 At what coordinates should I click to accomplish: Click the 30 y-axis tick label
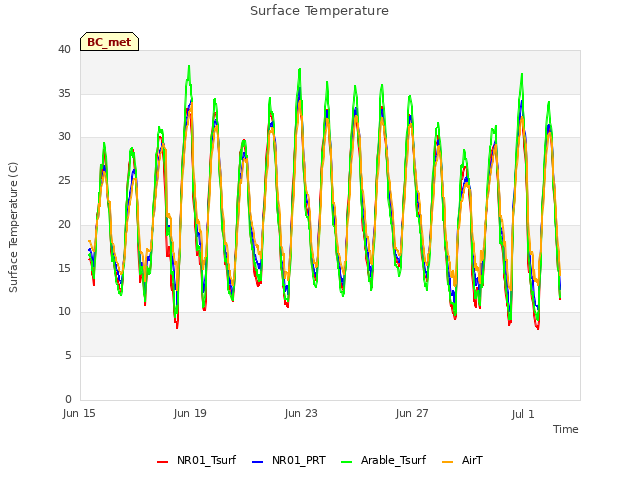pos(64,137)
